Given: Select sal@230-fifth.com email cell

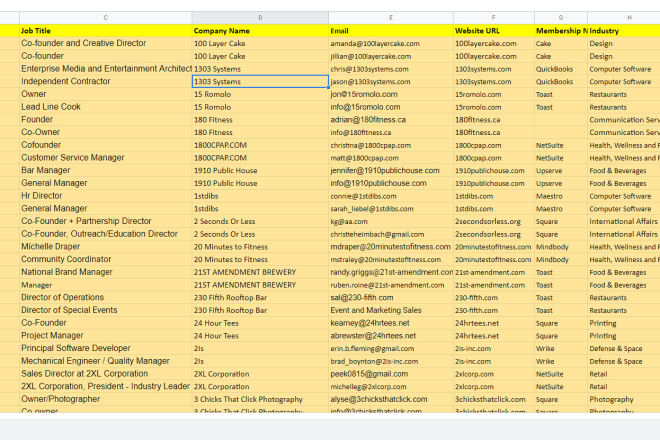Looking at the screenshot, I should coord(391,297).
